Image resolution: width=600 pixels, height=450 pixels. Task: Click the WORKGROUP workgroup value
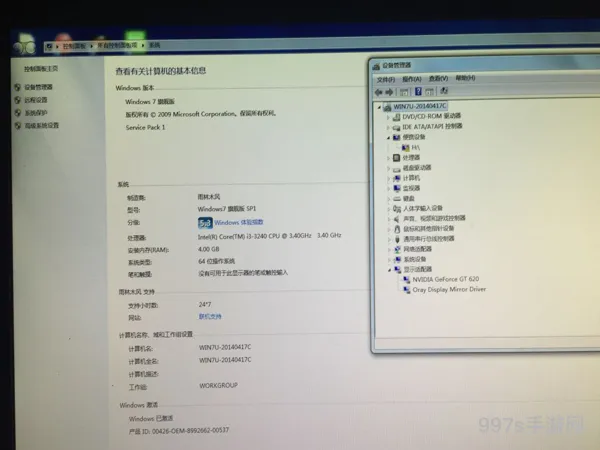[218, 385]
